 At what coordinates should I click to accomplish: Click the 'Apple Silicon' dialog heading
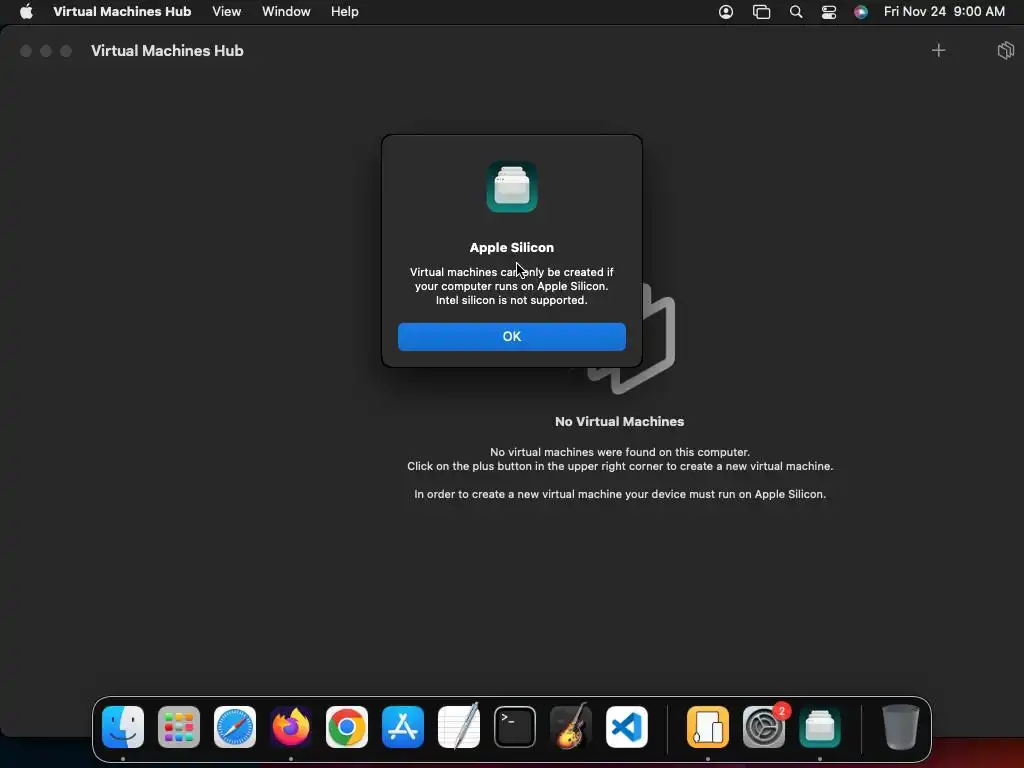(511, 248)
